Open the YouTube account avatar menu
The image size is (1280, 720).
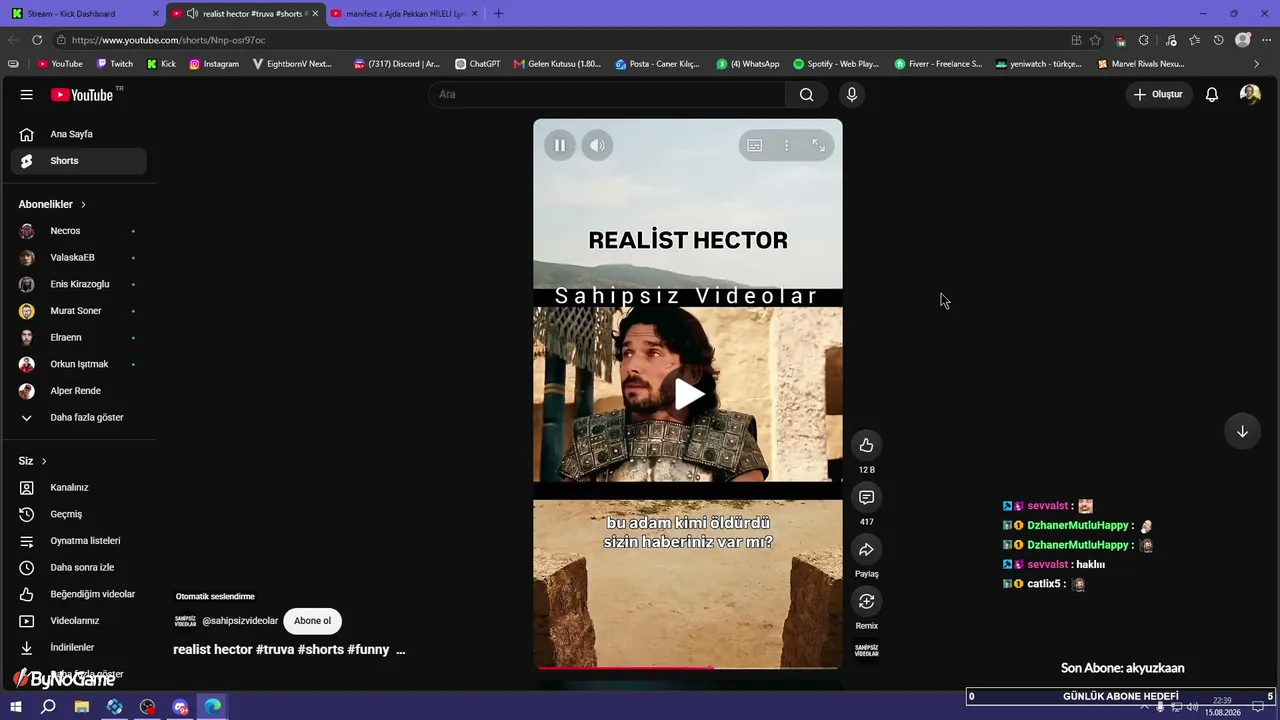[1250, 94]
